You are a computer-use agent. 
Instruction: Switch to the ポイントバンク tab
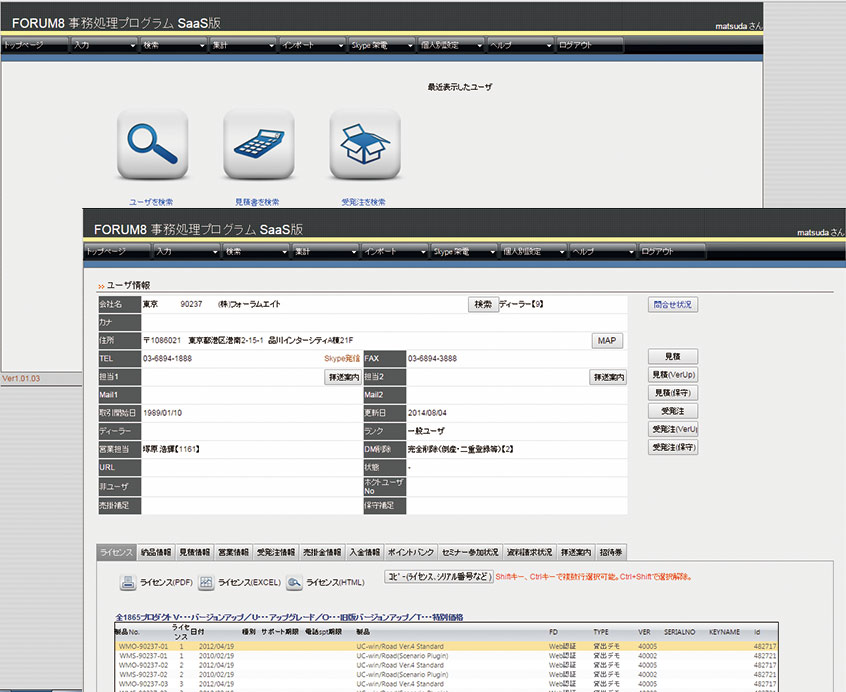(411, 552)
